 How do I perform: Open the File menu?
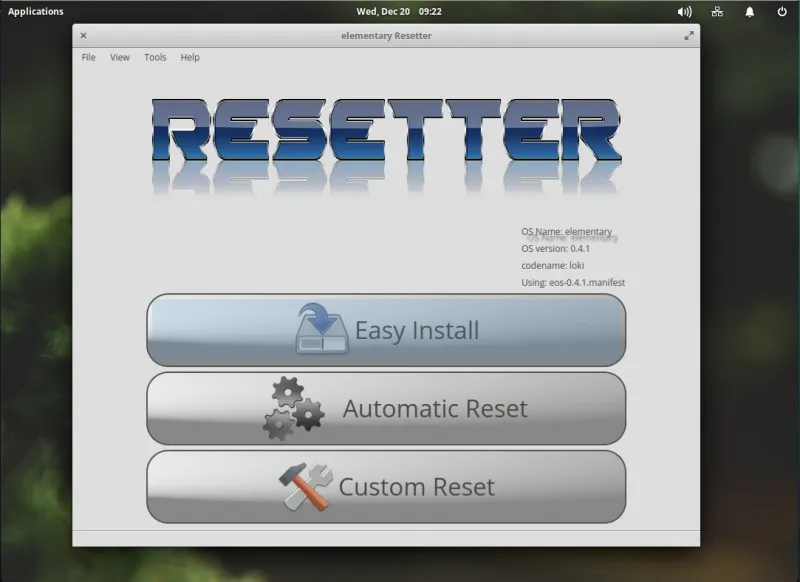[88, 57]
